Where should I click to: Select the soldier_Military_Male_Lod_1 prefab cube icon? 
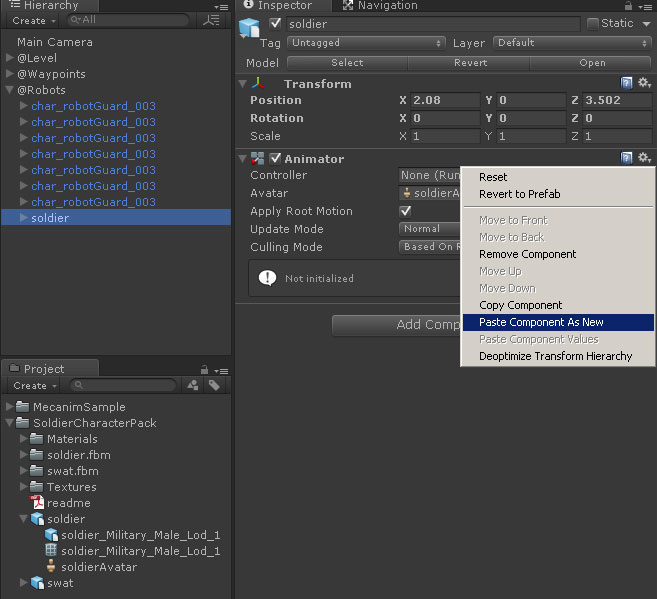tap(51, 534)
